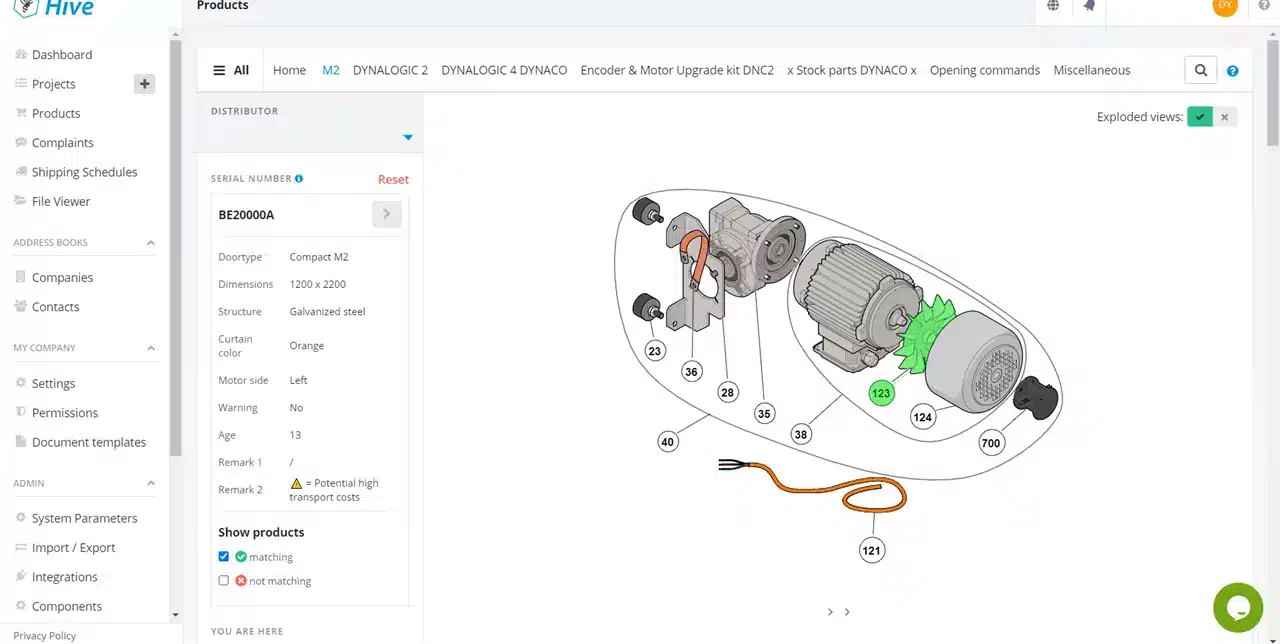This screenshot has height=644, width=1280.
Task: Select highlighted part number 123
Action: [881, 393]
